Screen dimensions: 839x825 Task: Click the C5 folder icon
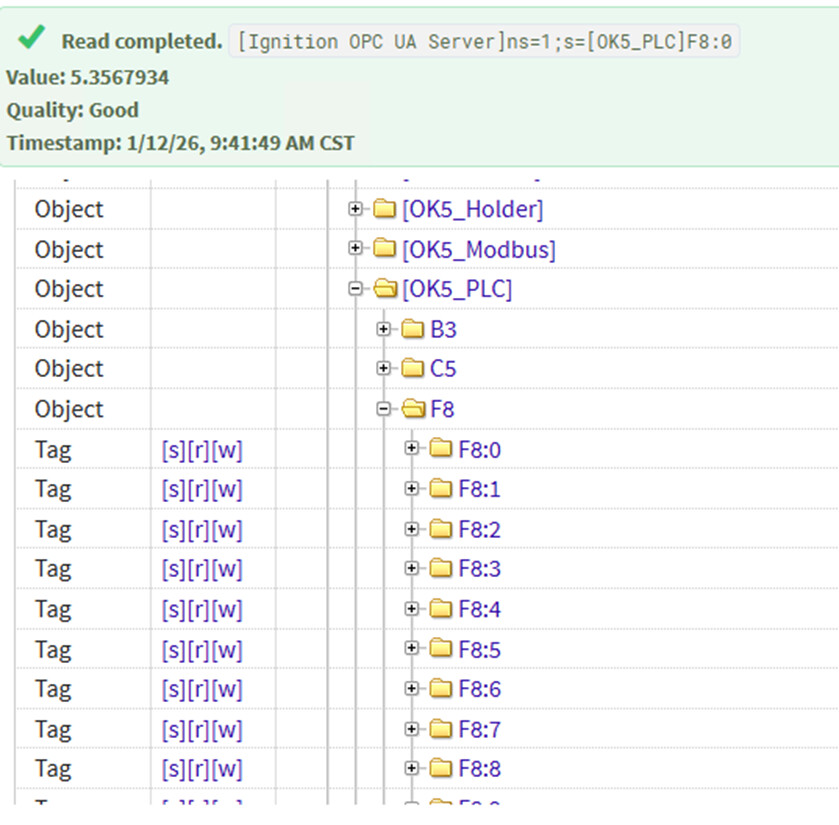pyautogui.click(x=413, y=368)
